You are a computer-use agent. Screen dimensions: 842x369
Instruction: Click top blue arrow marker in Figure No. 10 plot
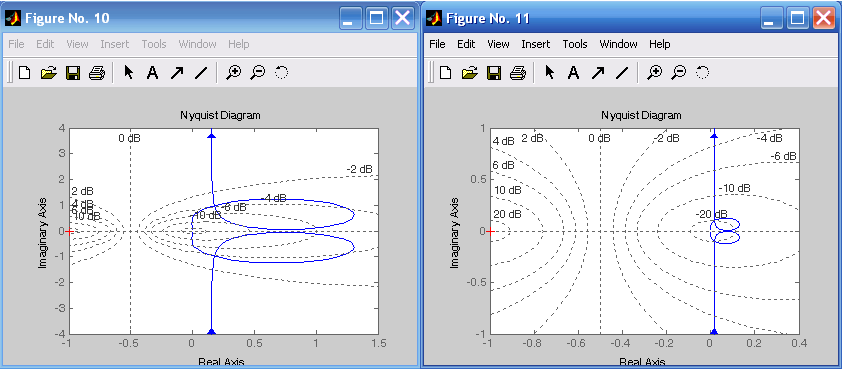coord(211,135)
